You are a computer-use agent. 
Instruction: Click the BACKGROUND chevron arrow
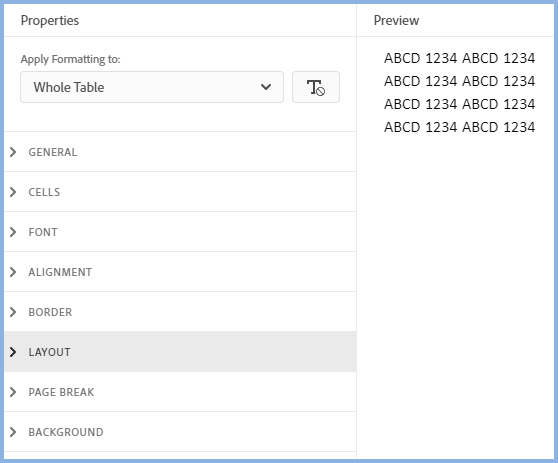[13, 432]
